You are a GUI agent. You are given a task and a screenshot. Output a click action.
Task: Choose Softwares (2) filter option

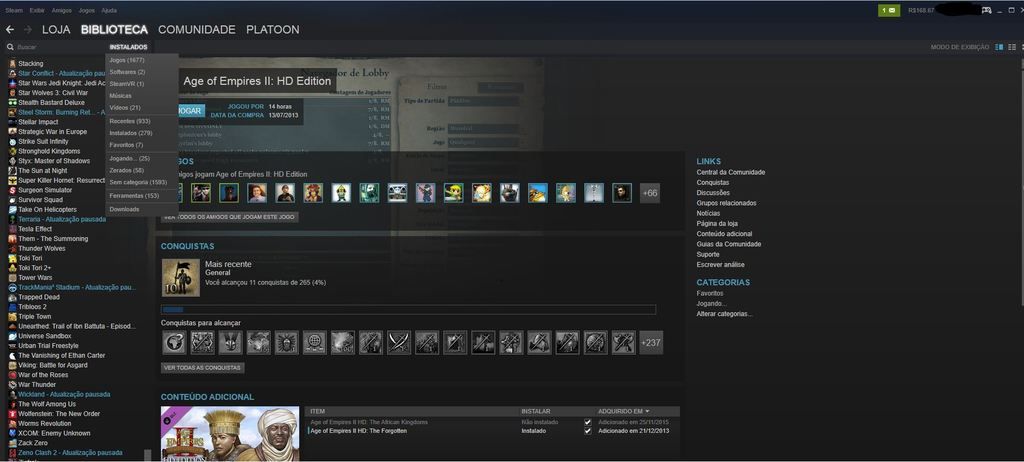tap(127, 72)
